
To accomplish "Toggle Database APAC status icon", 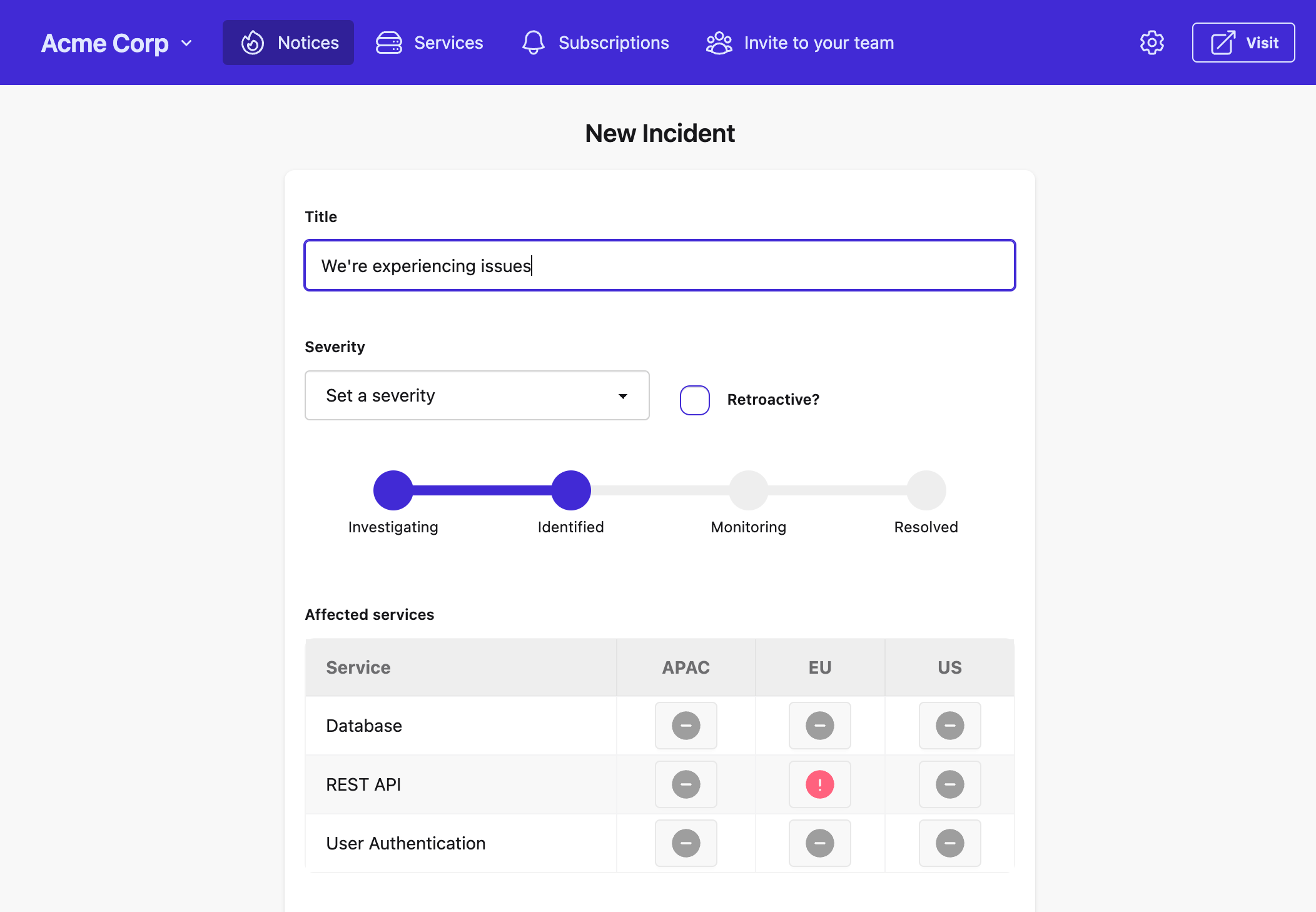I will (686, 726).
